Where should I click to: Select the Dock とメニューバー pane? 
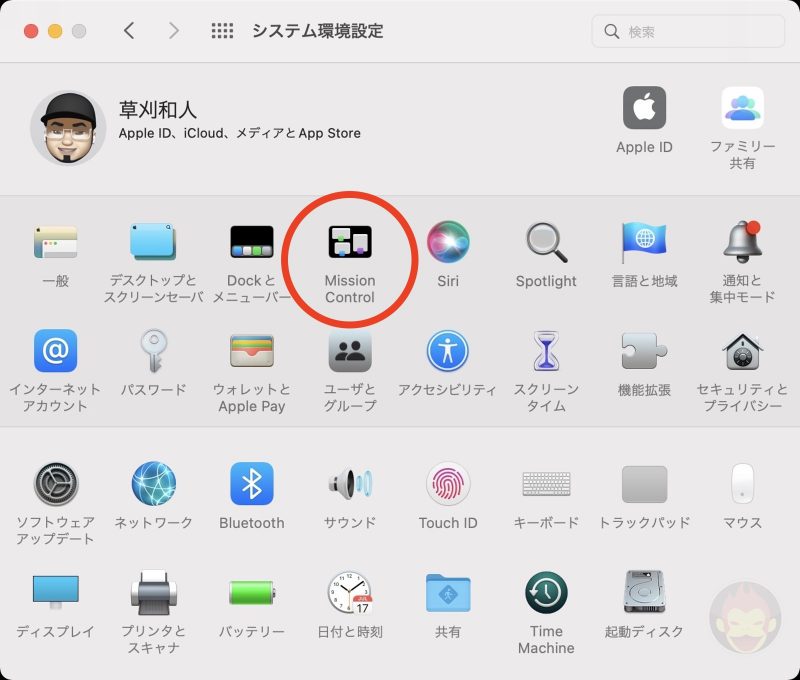(250, 242)
